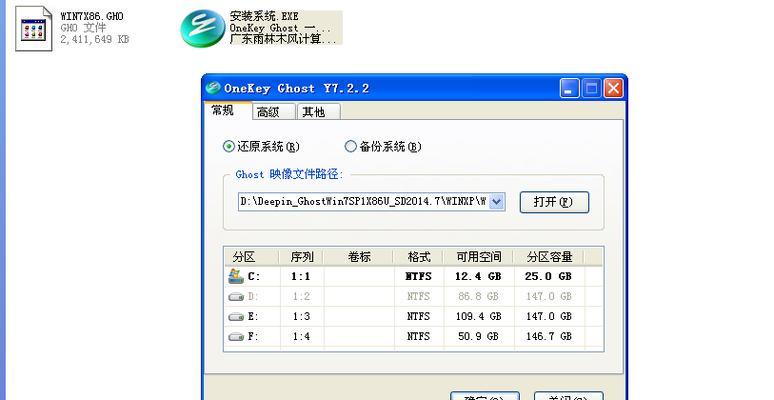The image size is (774, 400).
Task: Select the 1:1 sequence cell
Action: [x=301, y=277]
